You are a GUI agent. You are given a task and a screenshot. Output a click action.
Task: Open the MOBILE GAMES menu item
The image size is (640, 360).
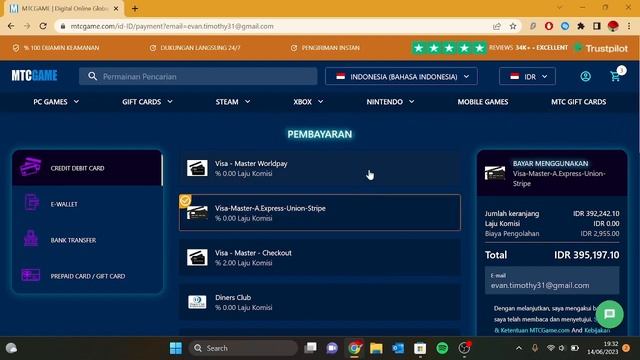click(x=482, y=102)
